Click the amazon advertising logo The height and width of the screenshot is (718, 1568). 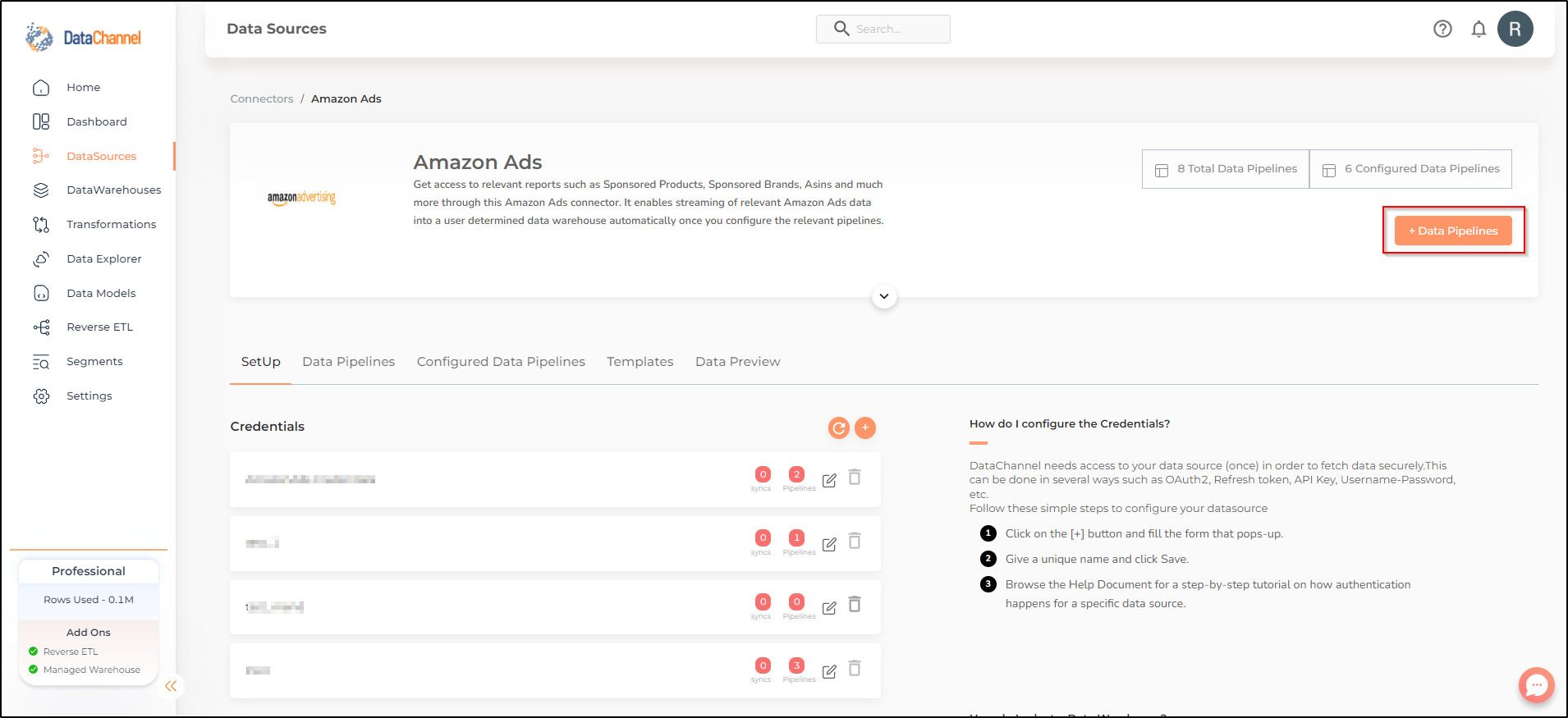(301, 197)
